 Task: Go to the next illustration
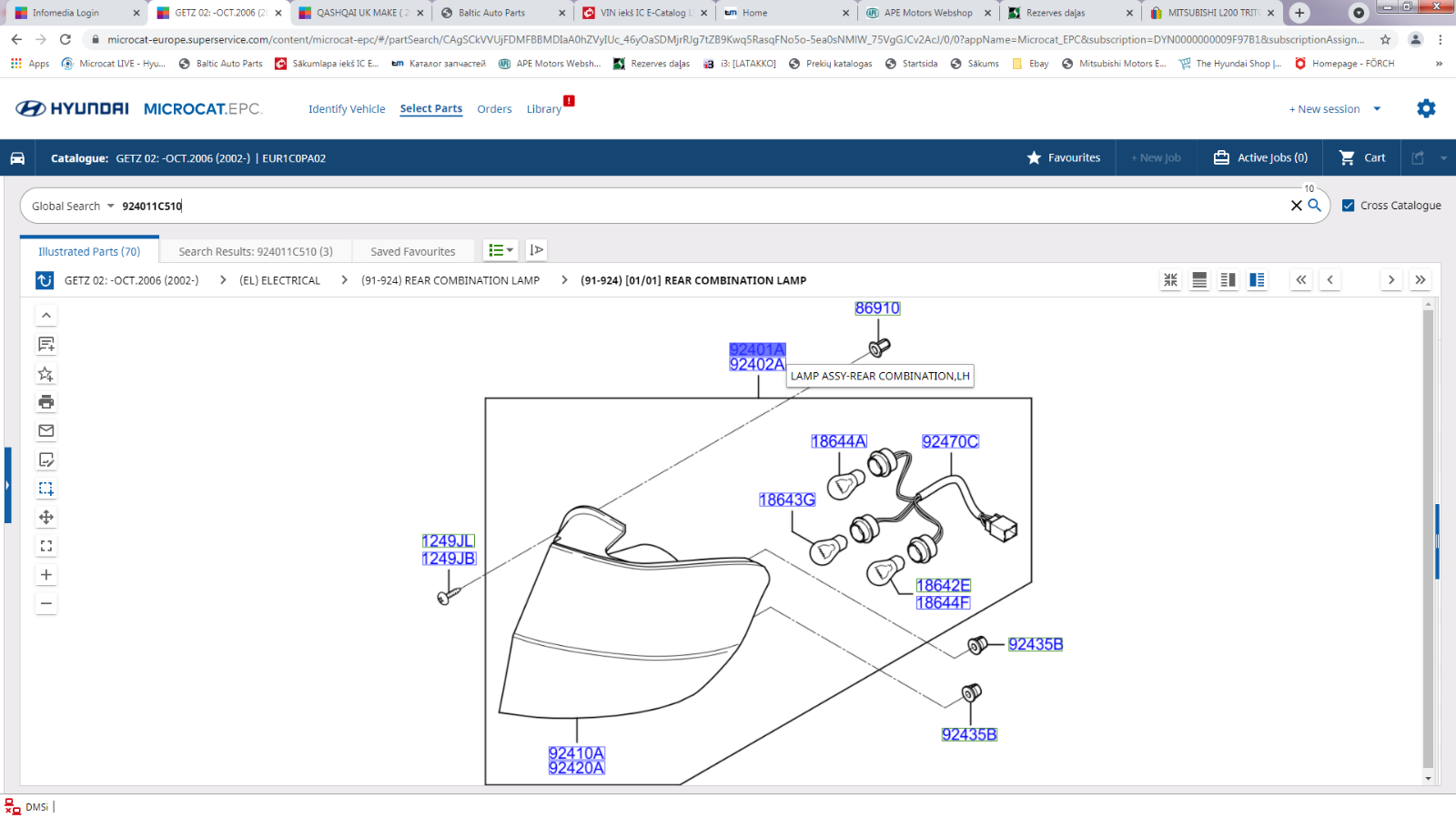[1390, 280]
